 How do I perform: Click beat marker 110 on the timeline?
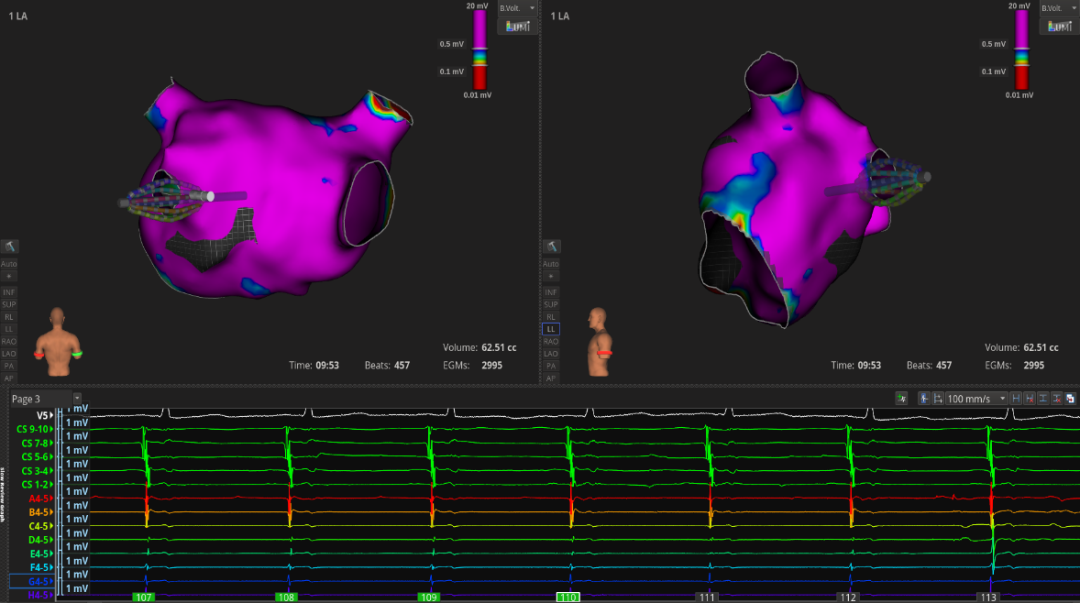(x=568, y=597)
